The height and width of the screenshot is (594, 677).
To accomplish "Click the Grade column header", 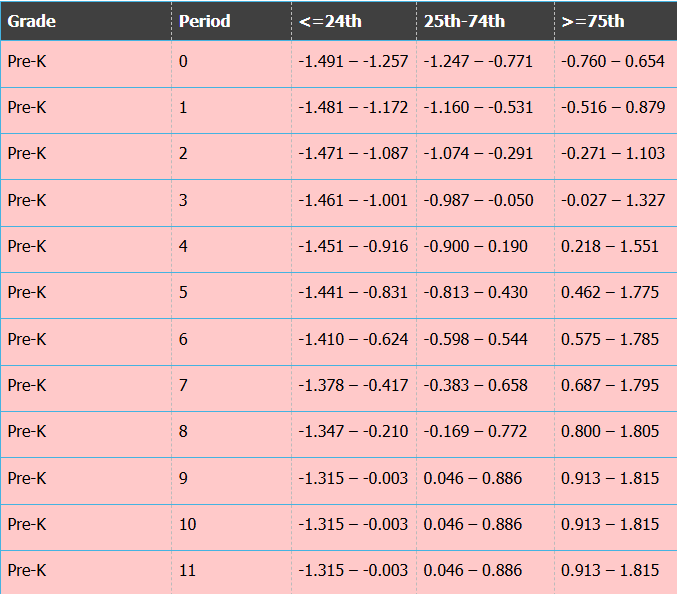I will 32,21.
